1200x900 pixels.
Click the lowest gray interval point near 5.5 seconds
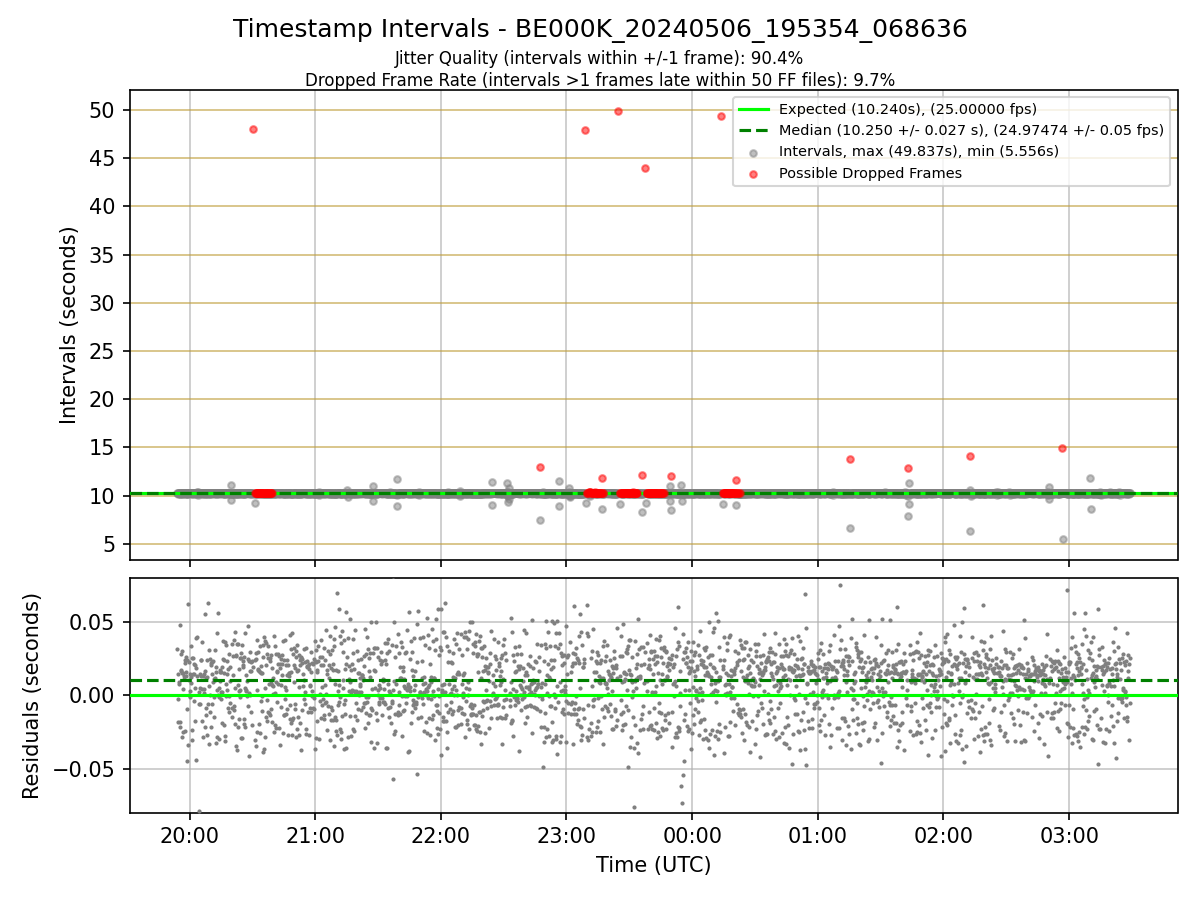coord(1063,539)
